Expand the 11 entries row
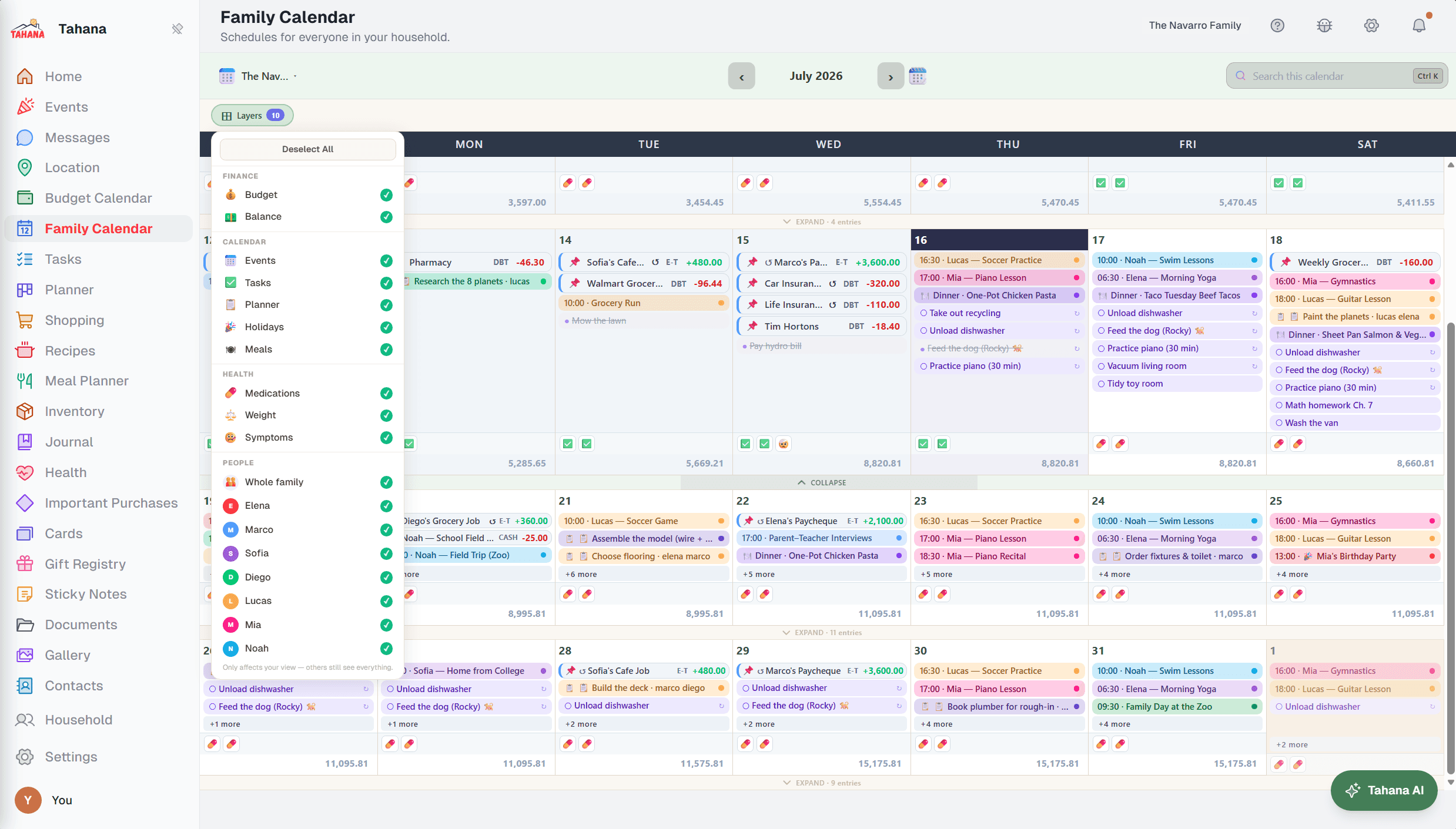Screen dimensions: 1456x829 [822, 632]
